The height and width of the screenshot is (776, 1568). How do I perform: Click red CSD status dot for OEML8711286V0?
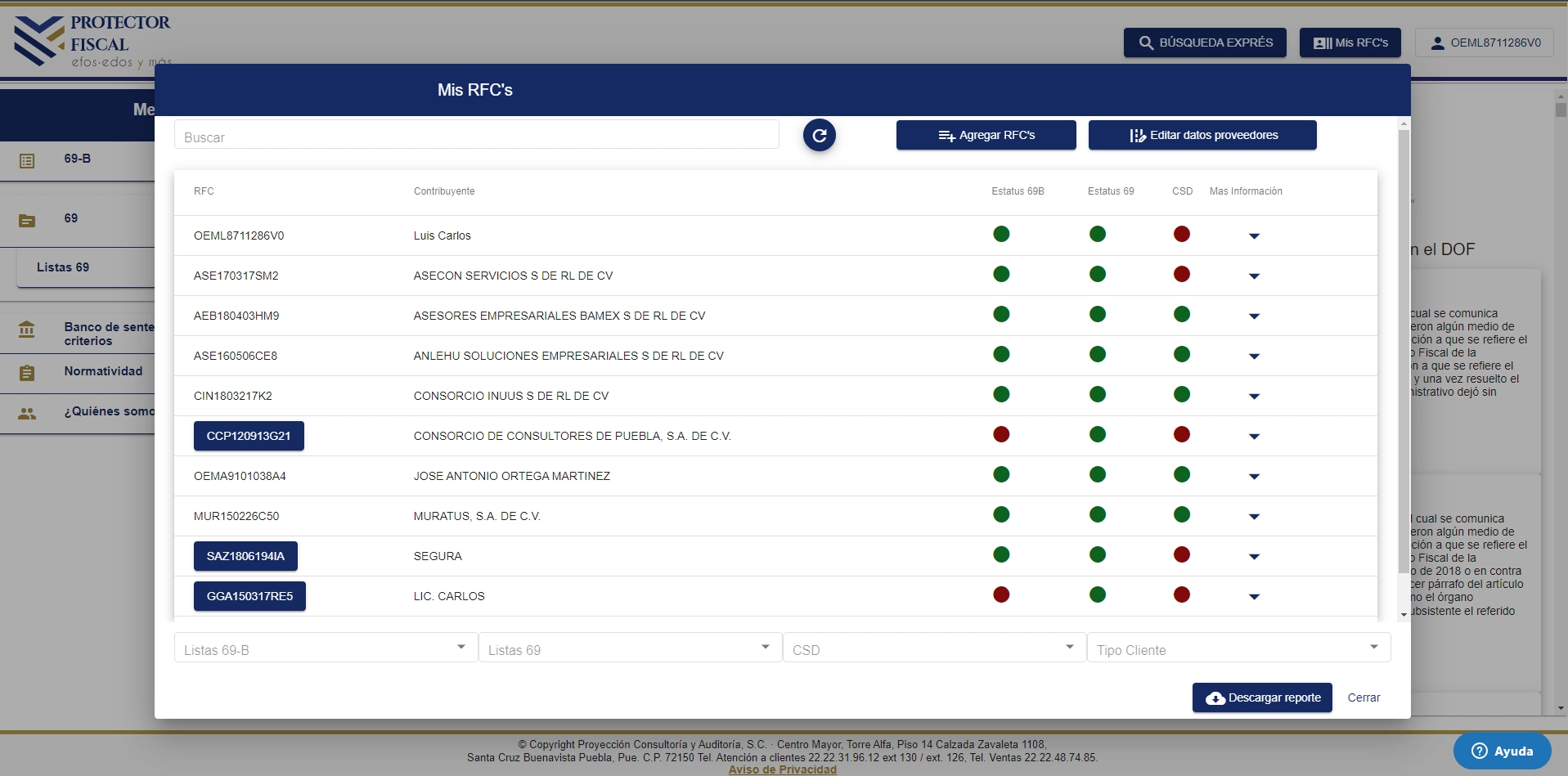(x=1181, y=235)
